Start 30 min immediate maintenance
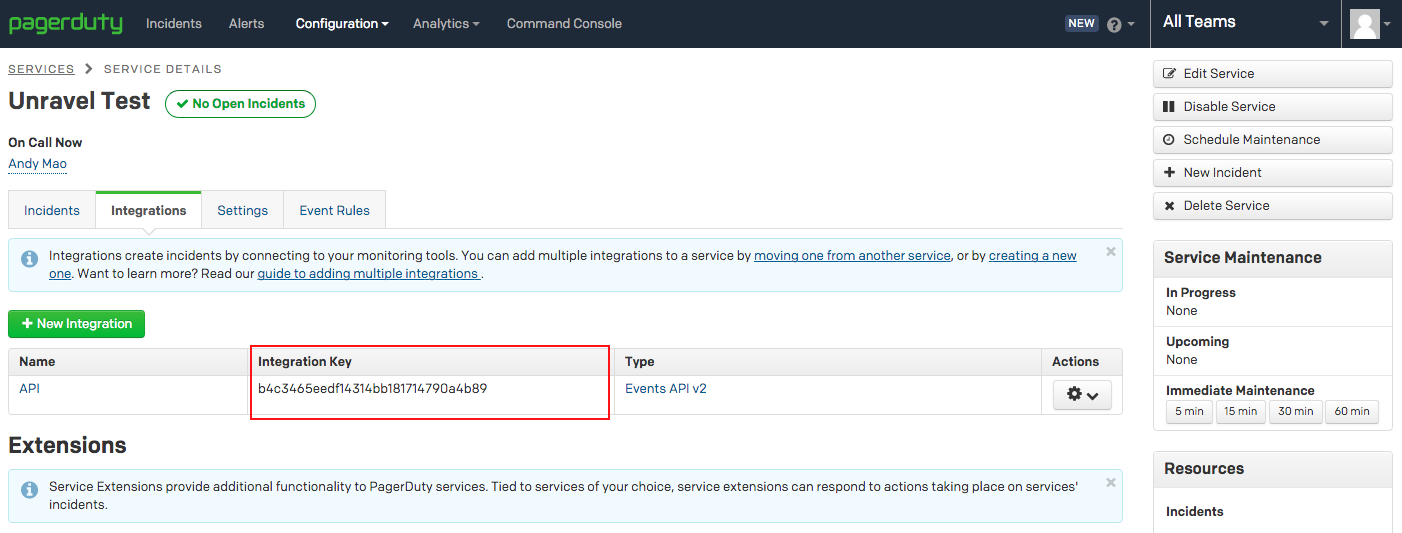This screenshot has height=533, width=1402. (x=1296, y=411)
